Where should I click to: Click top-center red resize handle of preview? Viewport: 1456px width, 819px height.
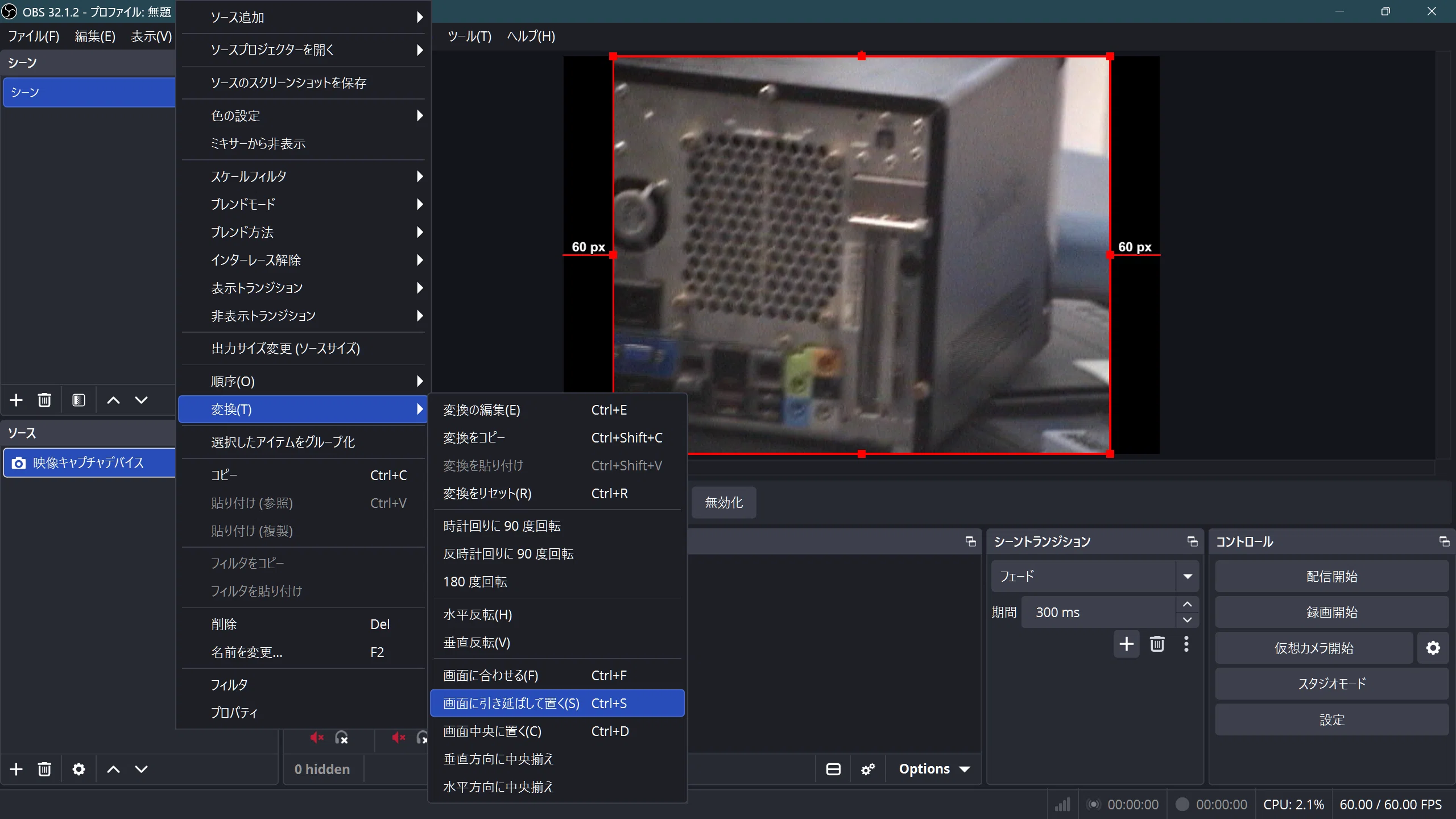point(861,56)
